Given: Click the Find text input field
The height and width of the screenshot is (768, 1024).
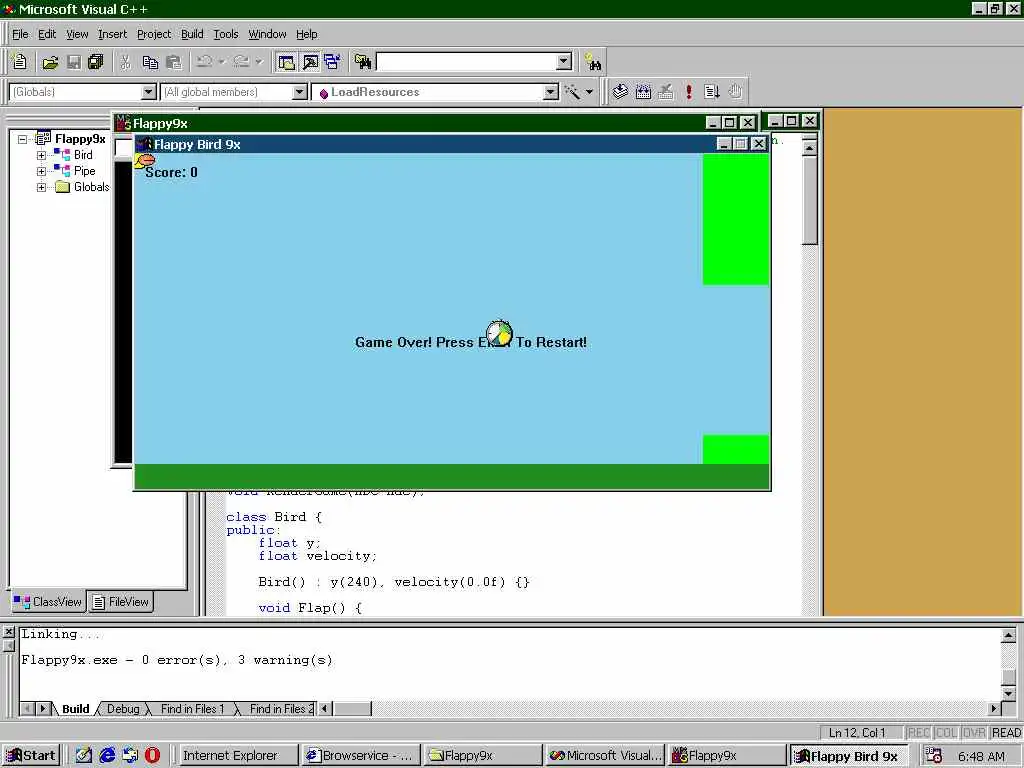Looking at the screenshot, I should 466,62.
